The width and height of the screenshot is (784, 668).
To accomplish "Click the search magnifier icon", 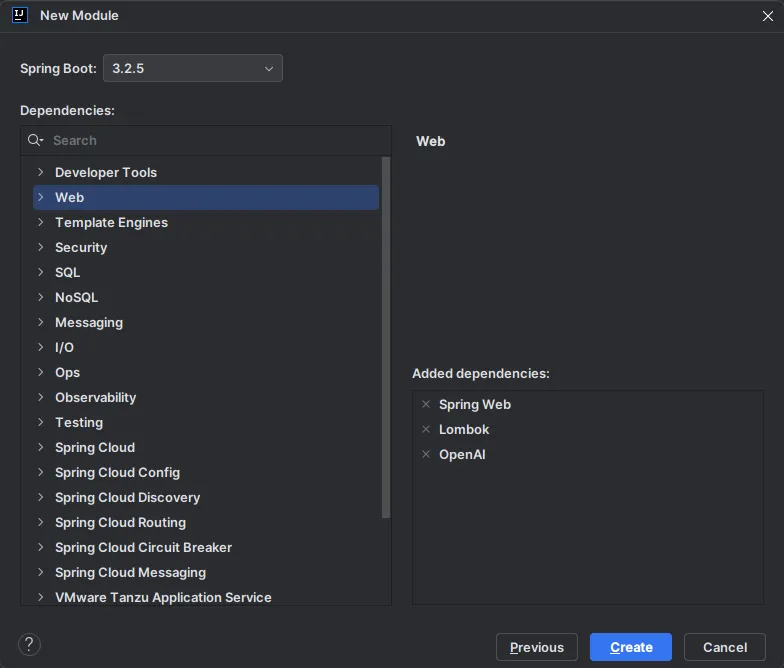I will point(36,141).
